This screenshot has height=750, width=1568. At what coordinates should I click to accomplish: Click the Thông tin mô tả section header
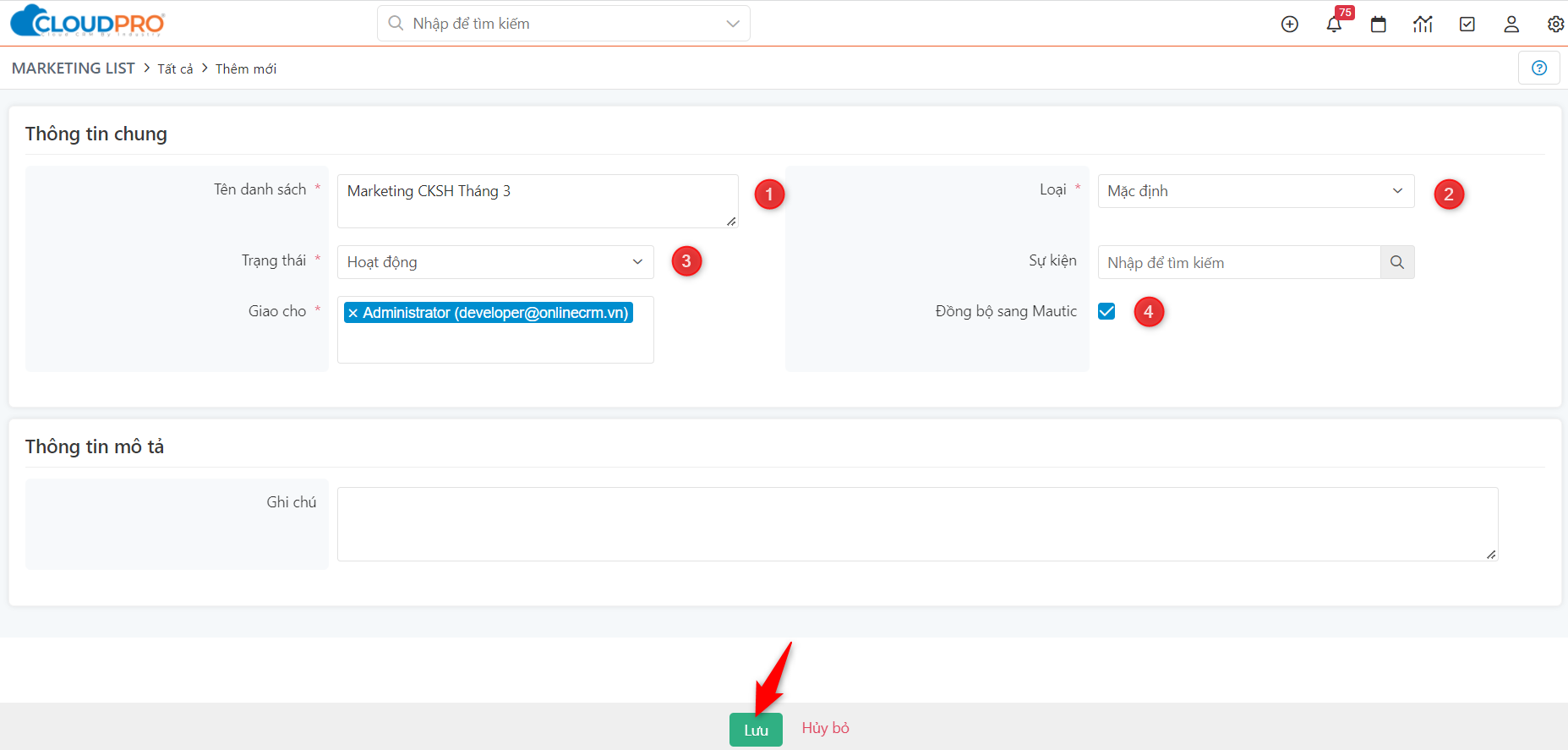(x=95, y=446)
